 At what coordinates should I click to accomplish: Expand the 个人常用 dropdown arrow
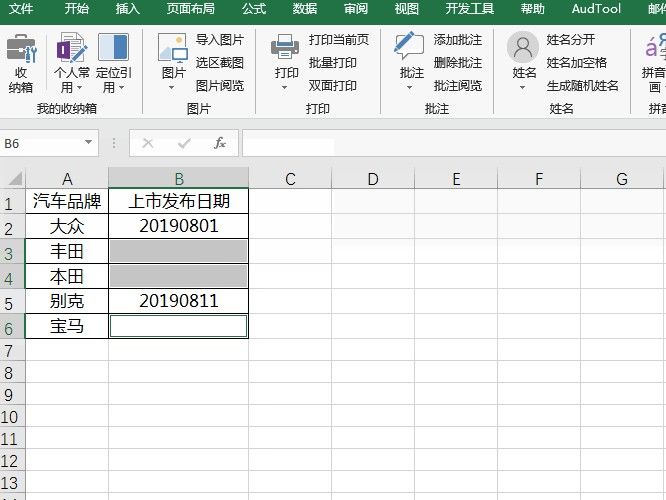pos(79,88)
